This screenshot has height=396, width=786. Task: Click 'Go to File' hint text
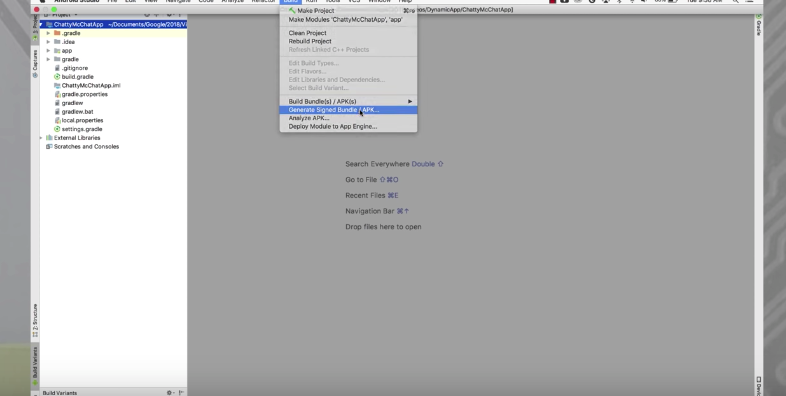point(361,179)
